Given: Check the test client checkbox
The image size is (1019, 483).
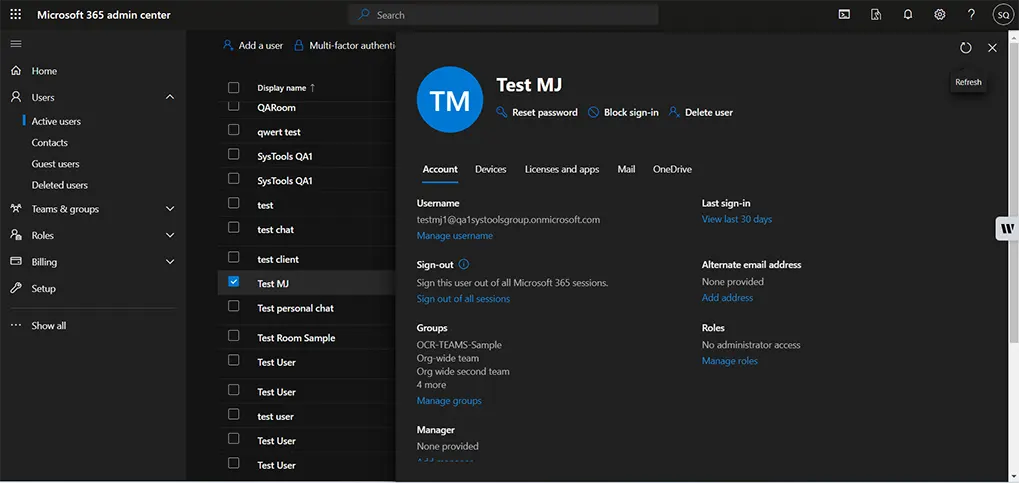Looking at the screenshot, I should point(234,257).
